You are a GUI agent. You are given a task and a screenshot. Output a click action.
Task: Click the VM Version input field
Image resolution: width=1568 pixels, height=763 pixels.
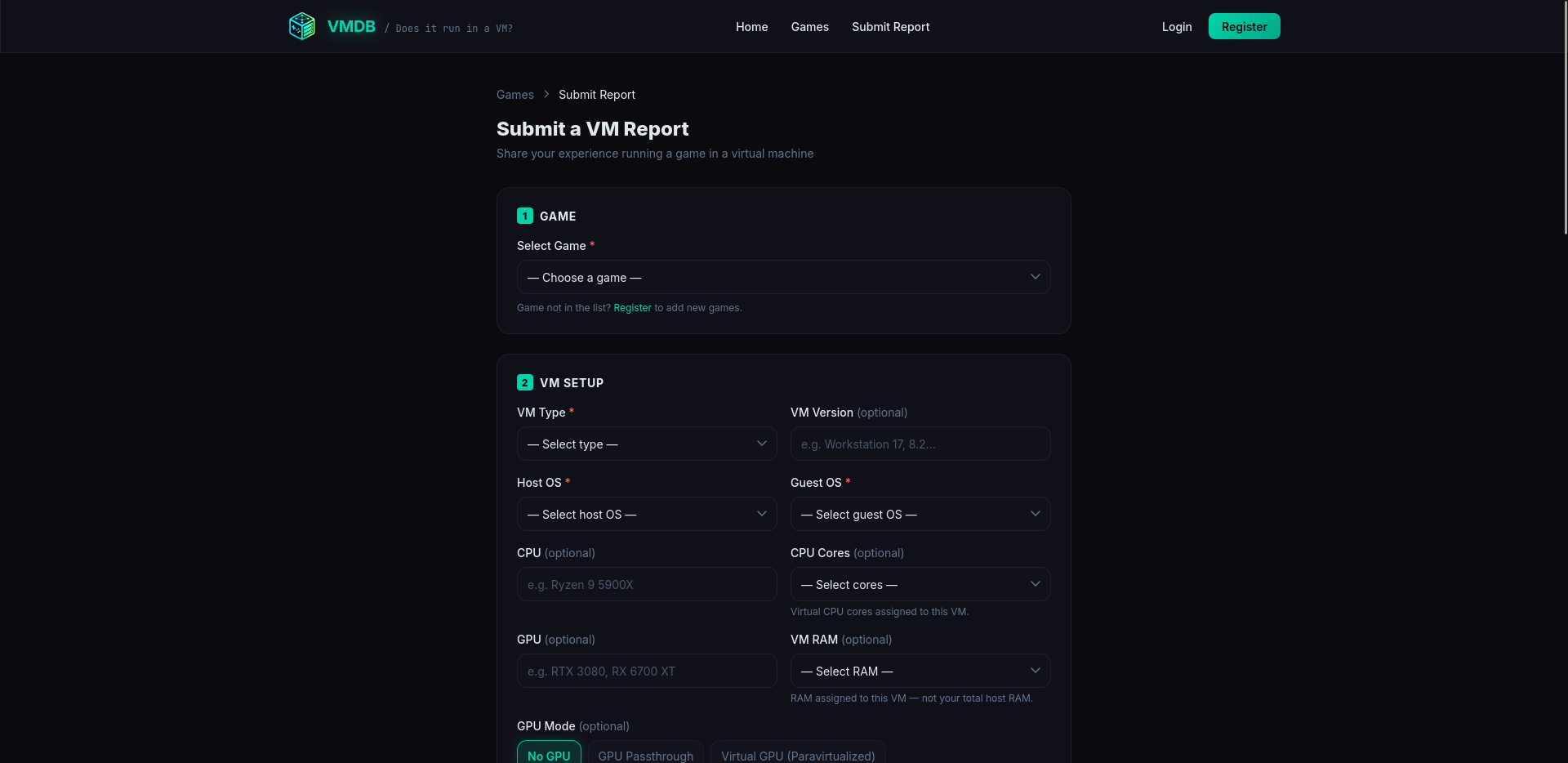pyautogui.click(x=920, y=444)
